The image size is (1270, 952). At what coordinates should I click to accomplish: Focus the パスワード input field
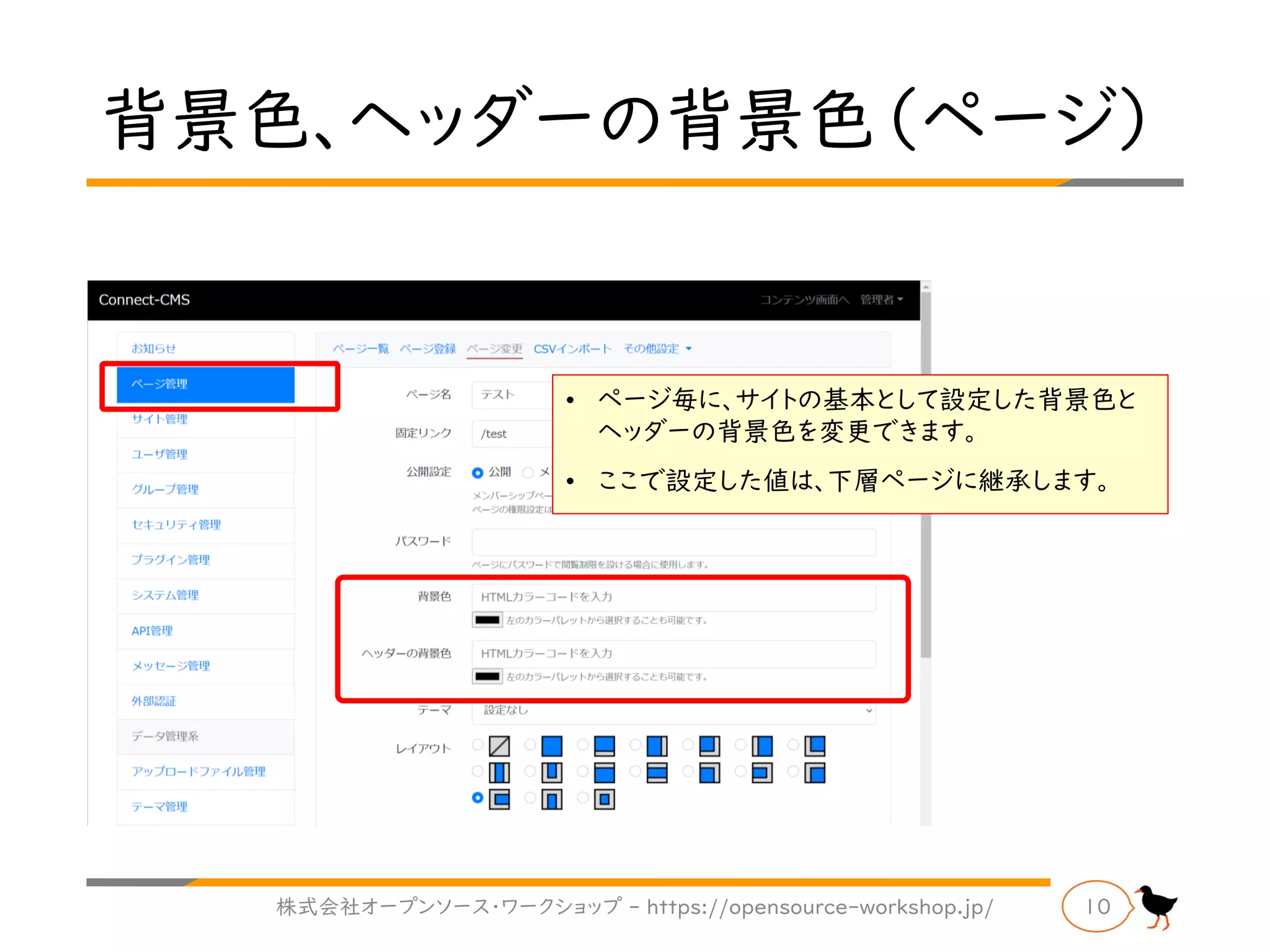pos(674,542)
